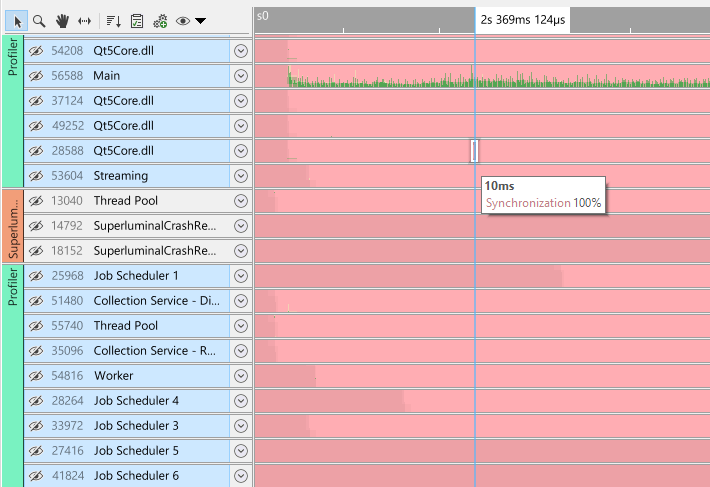Open dropdown arrow beside the eye icon
Image resolution: width=710 pixels, height=487 pixels.
pos(201,20)
